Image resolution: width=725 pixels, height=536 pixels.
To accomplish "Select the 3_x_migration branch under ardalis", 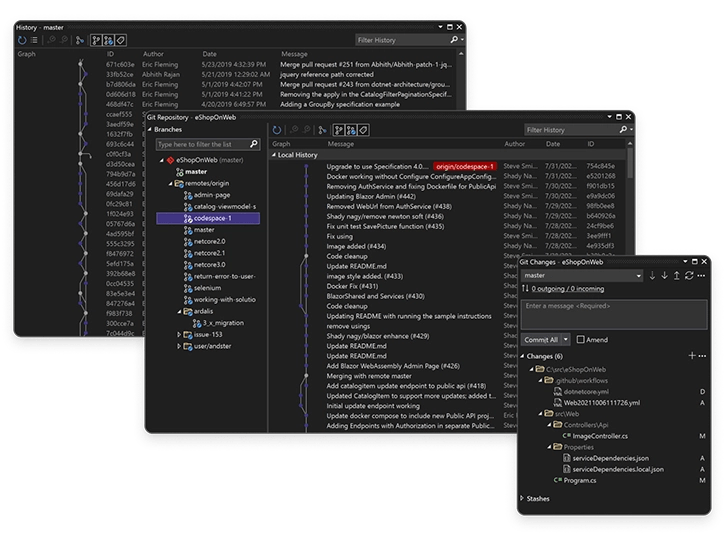I will click(223, 323).
